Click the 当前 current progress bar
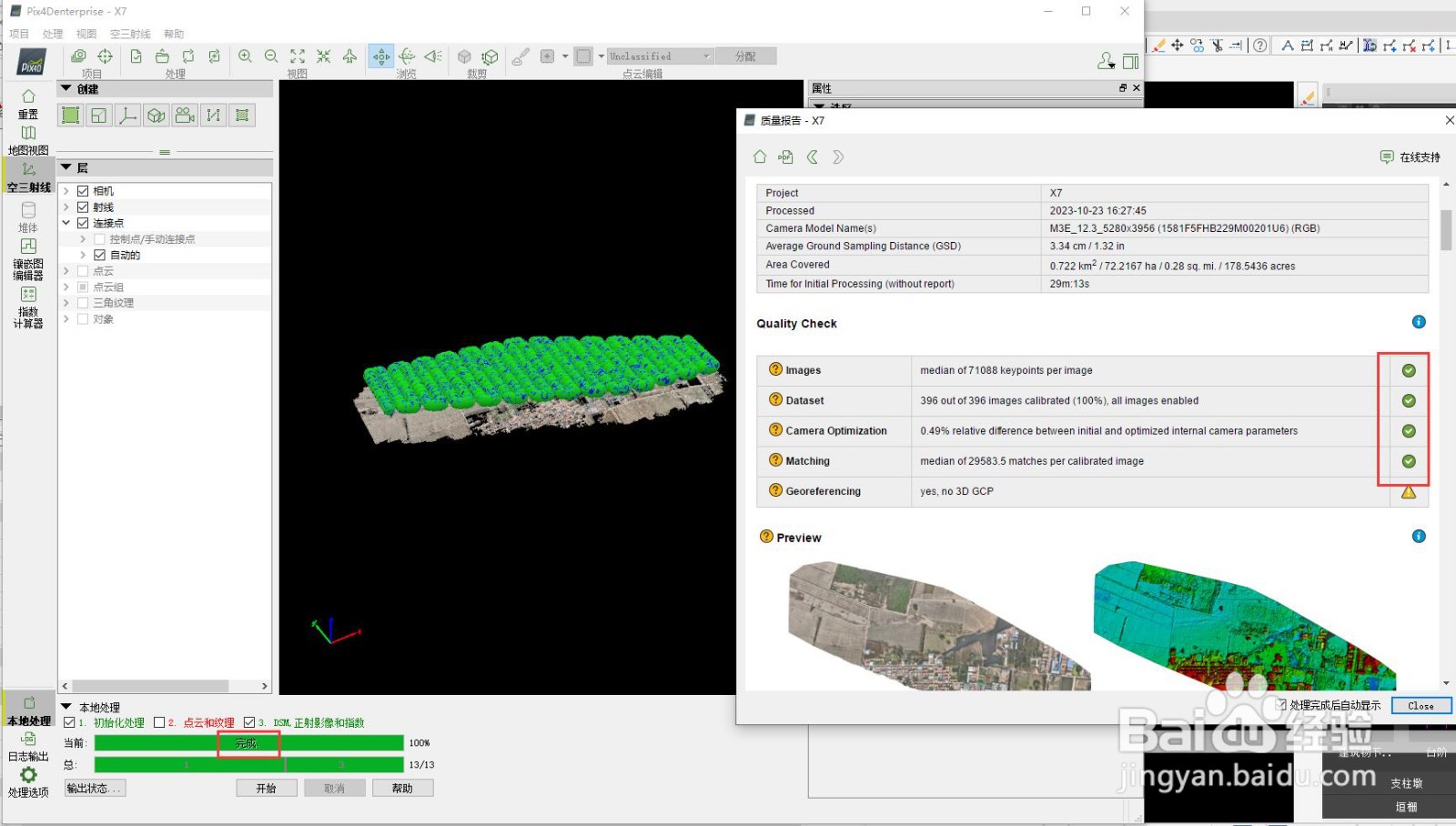The image size is (1456, 826). (248, 743)
